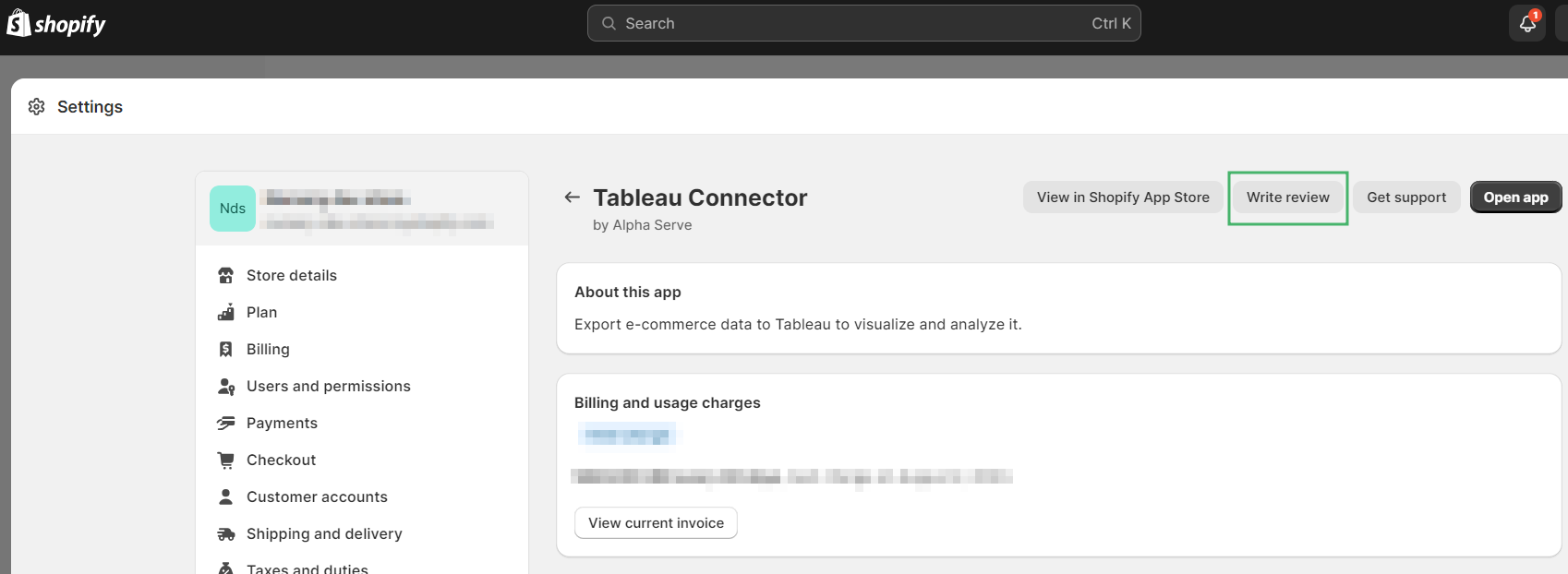
Task: Click the Settings gear icon
Action: (37, 107)
